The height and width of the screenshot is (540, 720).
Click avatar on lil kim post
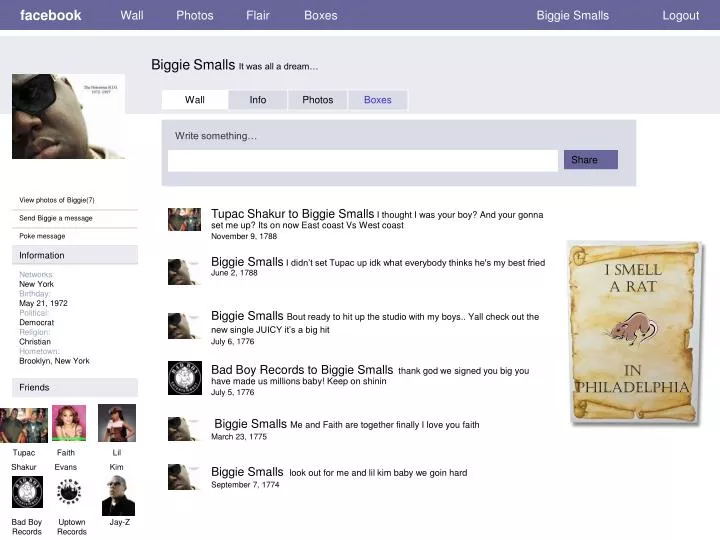(x=184, y=477)
